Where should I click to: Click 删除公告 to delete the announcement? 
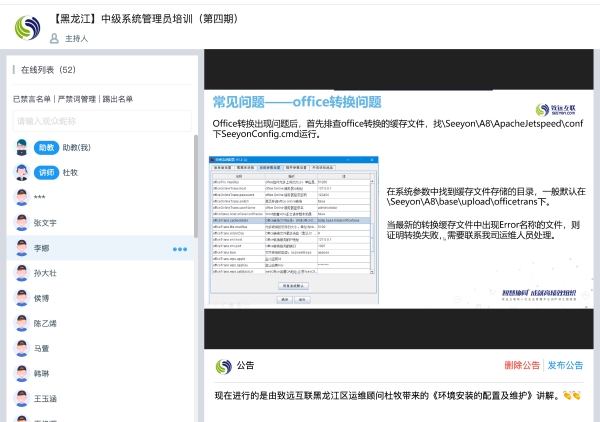(522, 365)
